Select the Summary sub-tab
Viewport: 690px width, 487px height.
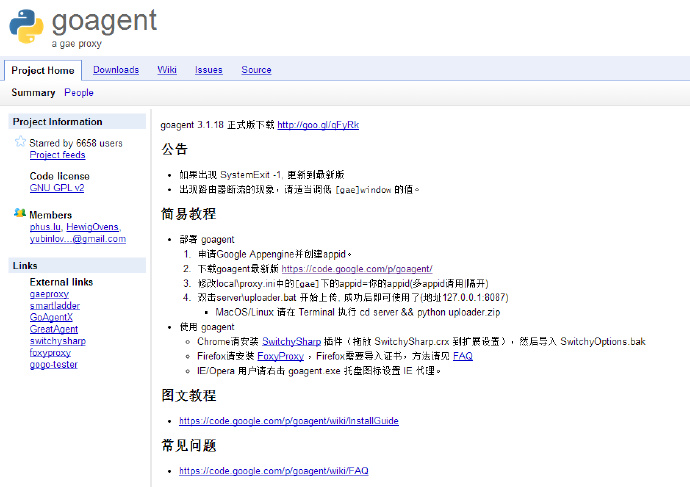(33, 92)
